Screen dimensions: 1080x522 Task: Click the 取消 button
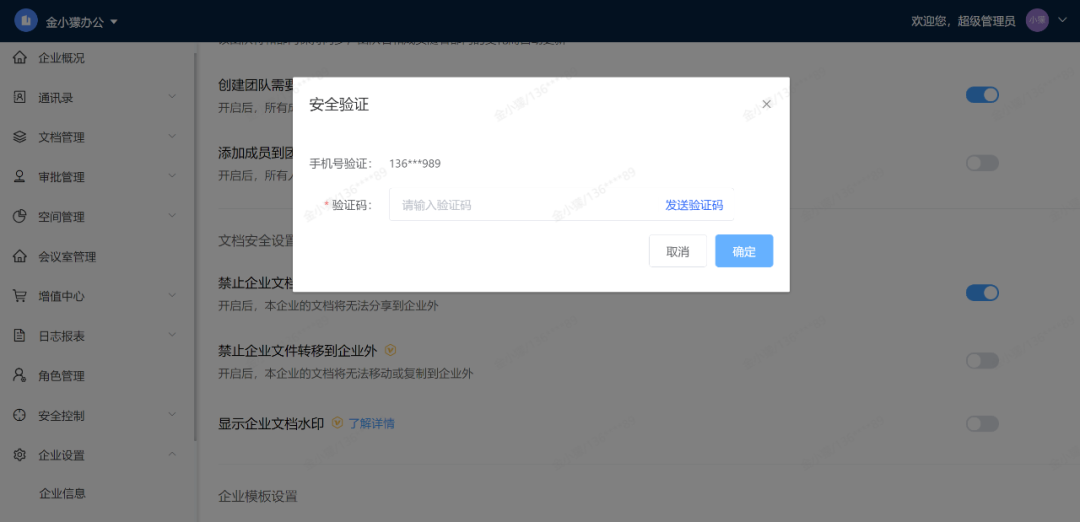678,251
